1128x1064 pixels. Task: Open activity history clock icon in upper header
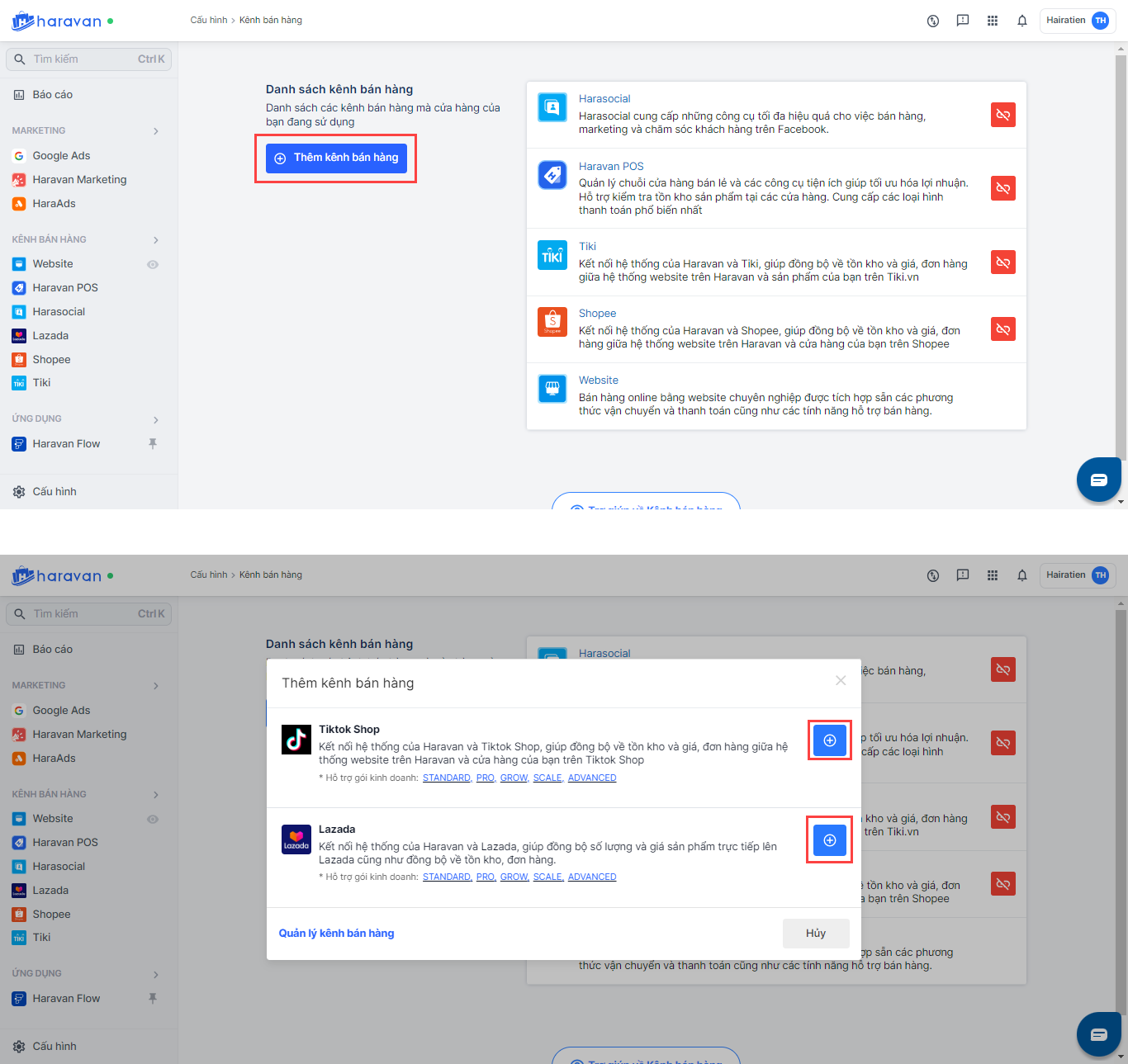click(x=933, y=21)
